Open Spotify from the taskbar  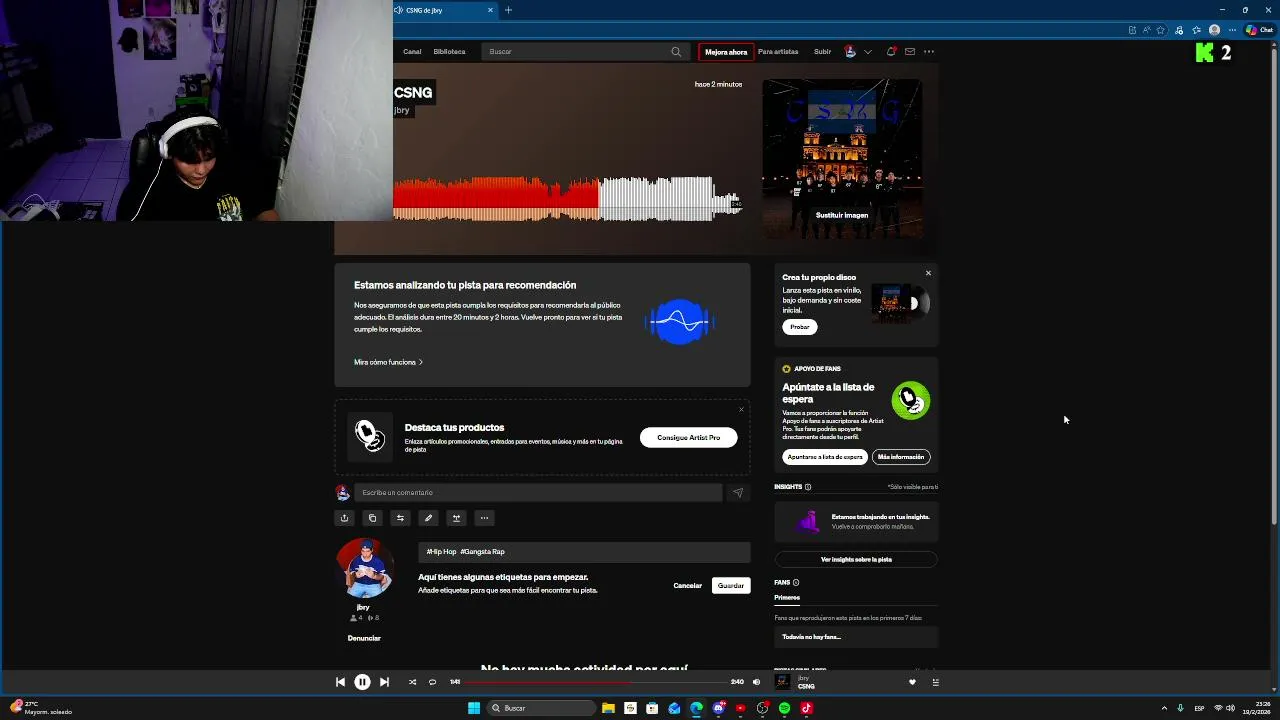click(784, 708)
